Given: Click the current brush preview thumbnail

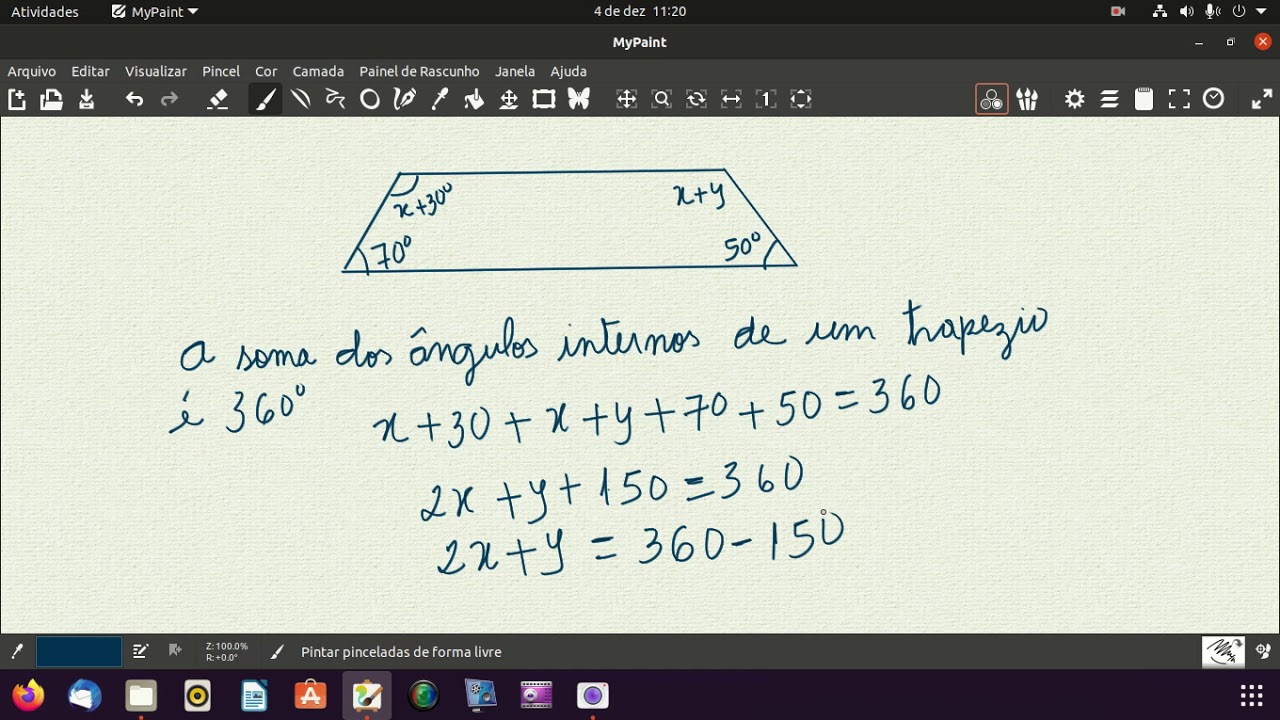Looking at the screenshot, I should 1223,652.
